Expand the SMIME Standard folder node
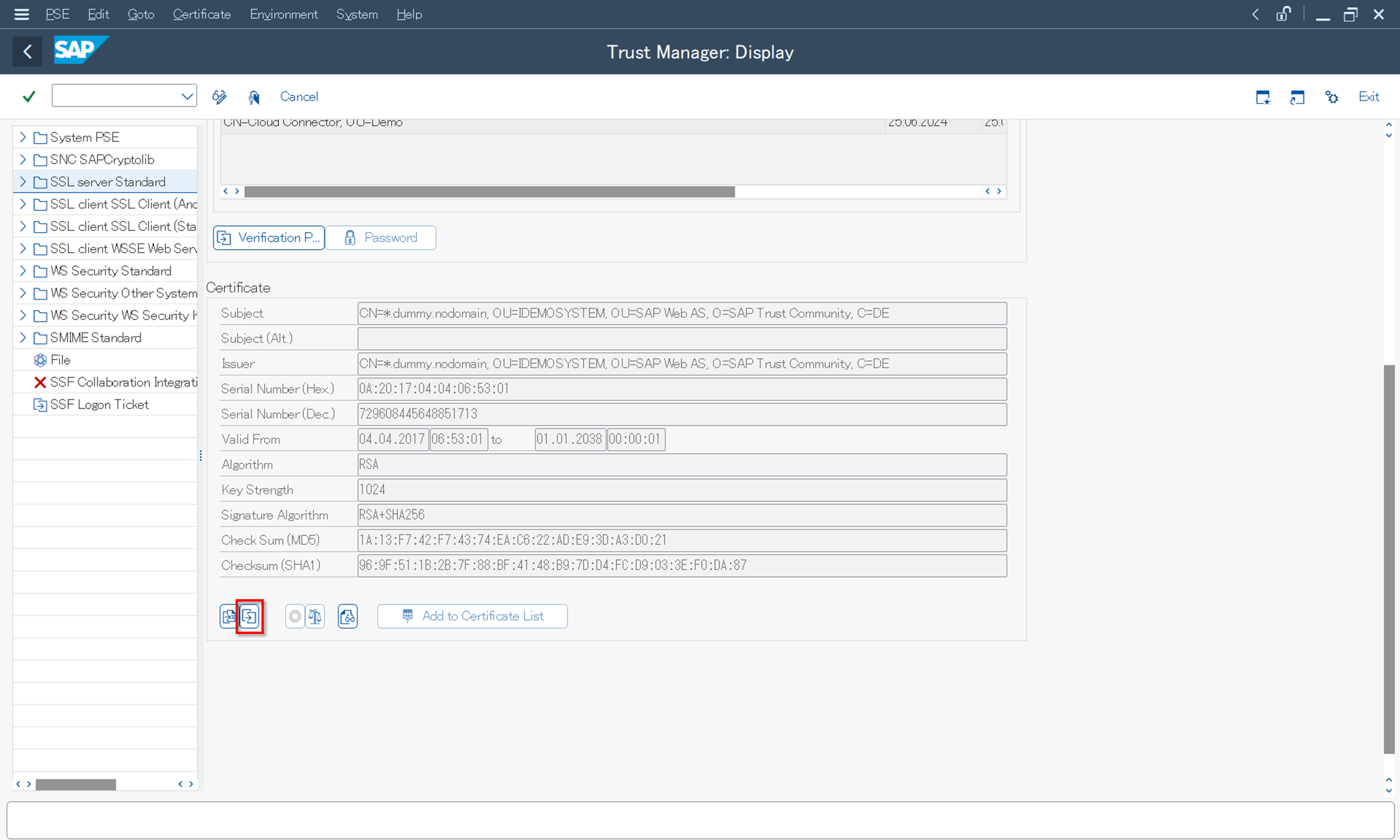1400x840 pixels. [x=23, y=337]
